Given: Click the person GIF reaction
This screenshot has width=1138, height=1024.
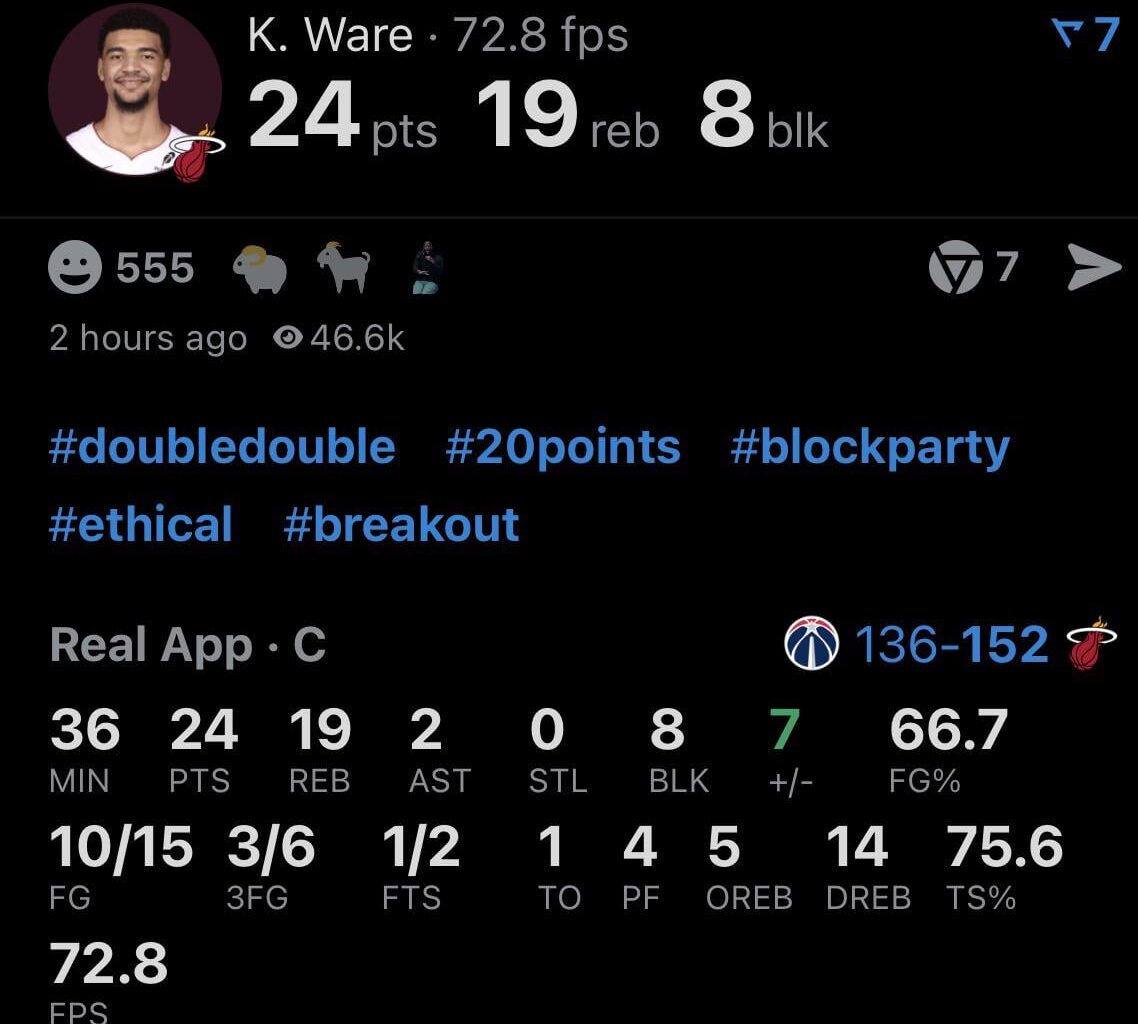Looking at the screenshot, I should click(x=425, y=268).
